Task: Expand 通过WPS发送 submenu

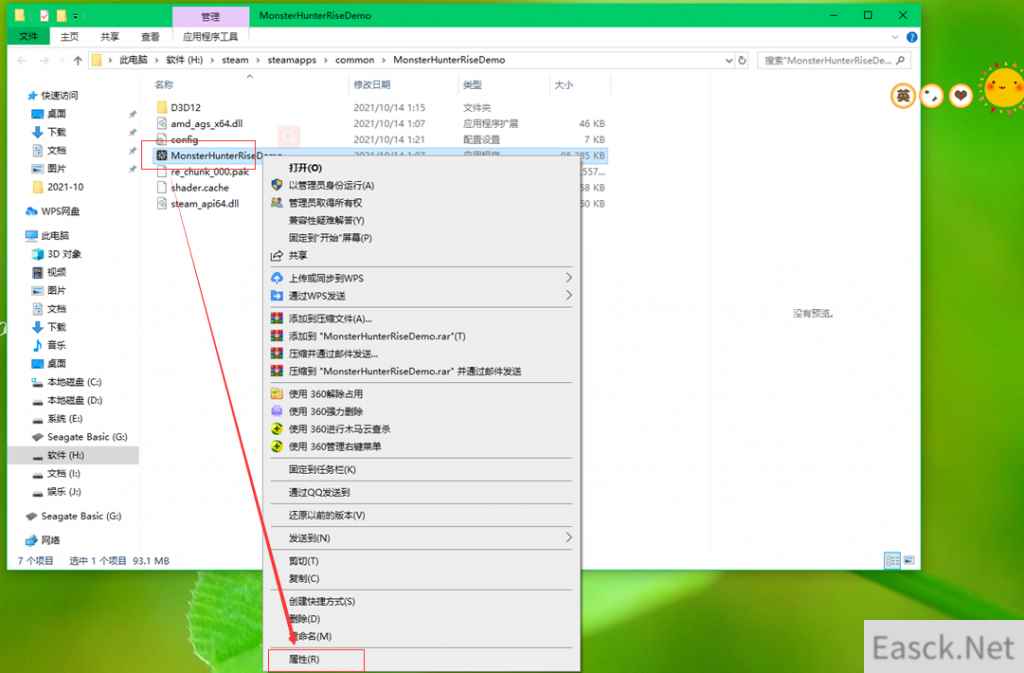Action: coord(569,296)
